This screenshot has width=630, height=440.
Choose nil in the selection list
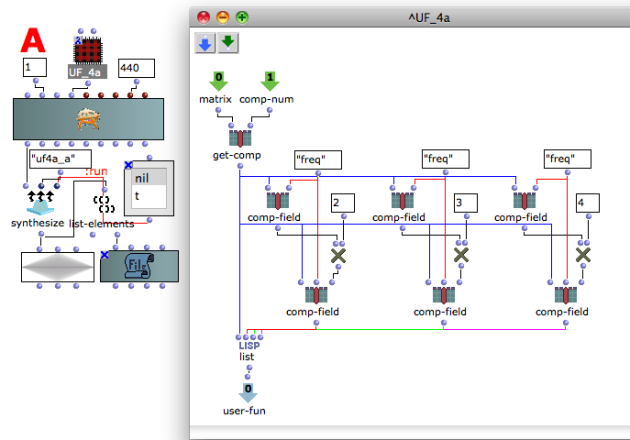[x=149, y=178]
